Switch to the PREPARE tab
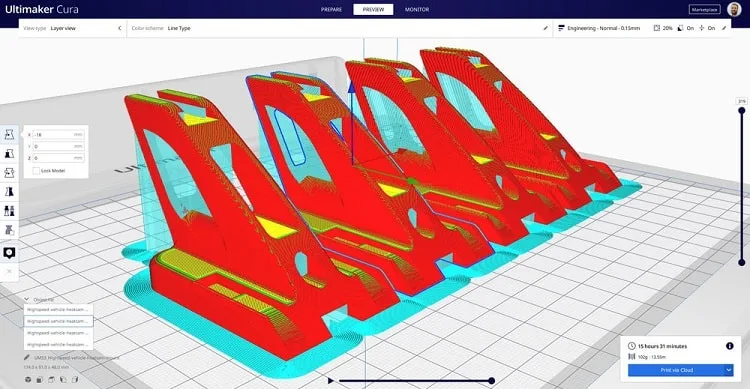This screenshot has height=389, width=750. pos(331,10)
